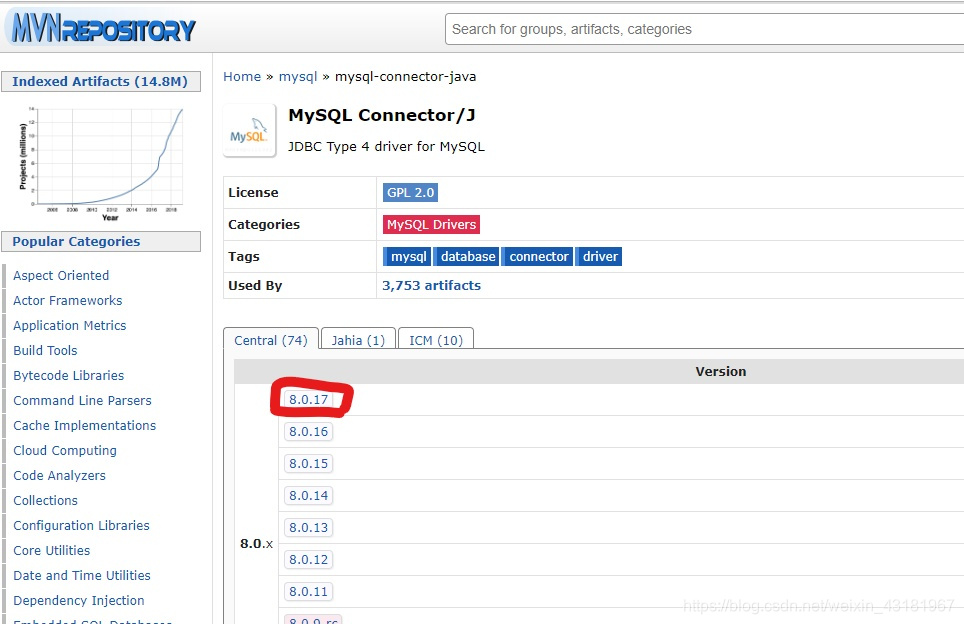The image size is (964, 624).
Task: Select the driver tag
Action: click(599, 256)
